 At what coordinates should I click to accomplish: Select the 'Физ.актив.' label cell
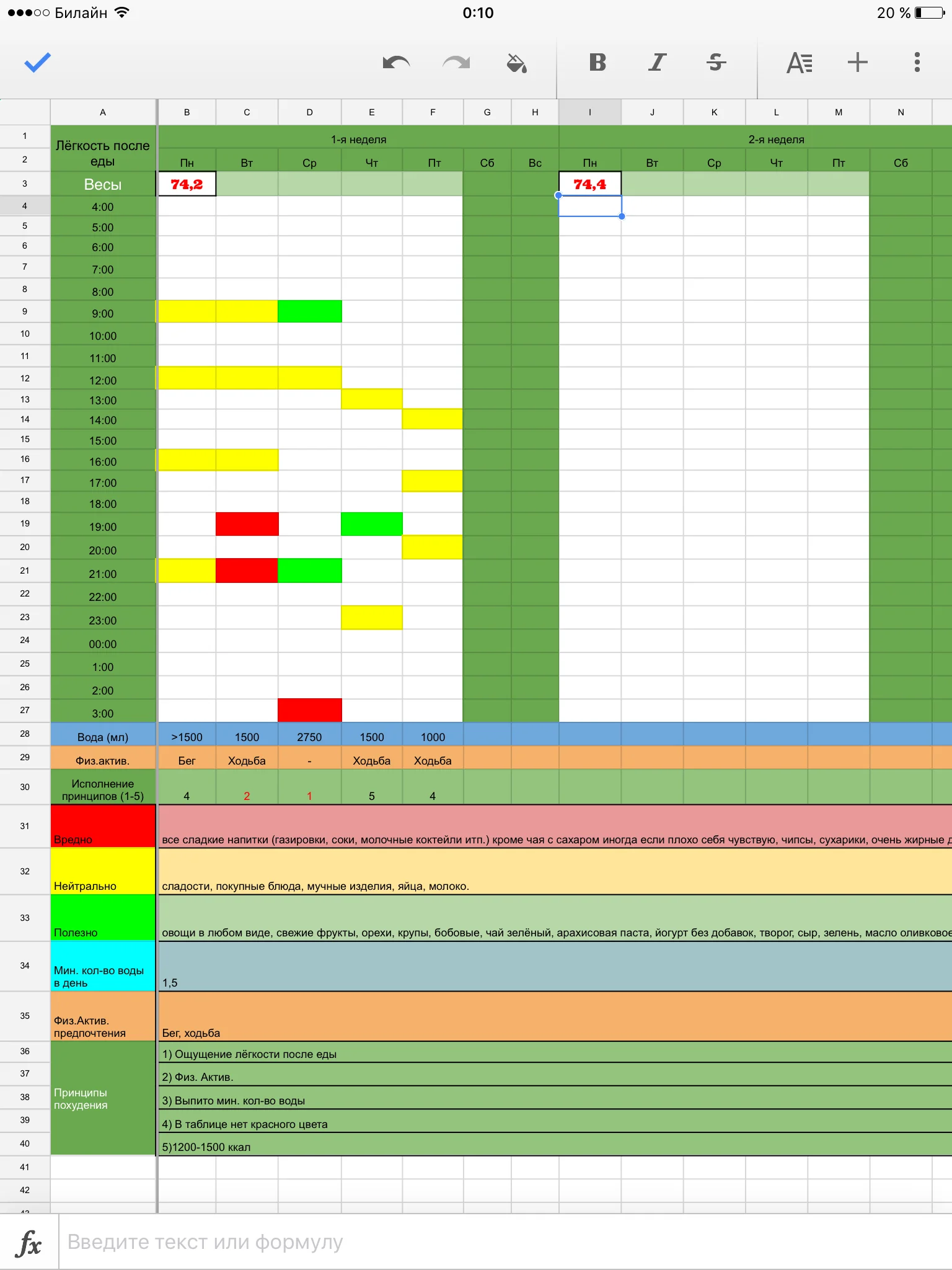pos(103,758)
